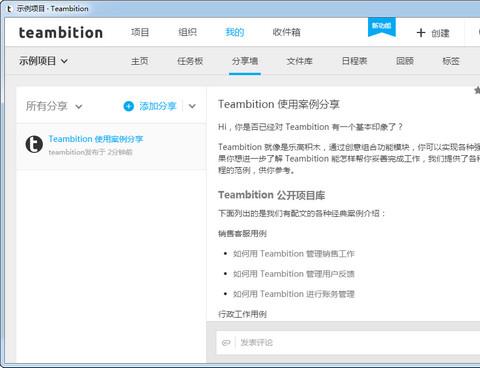Viewport: 480px width, 368px height.
Task: Switch to the 任务板 tab
Action: click(190, 61)
